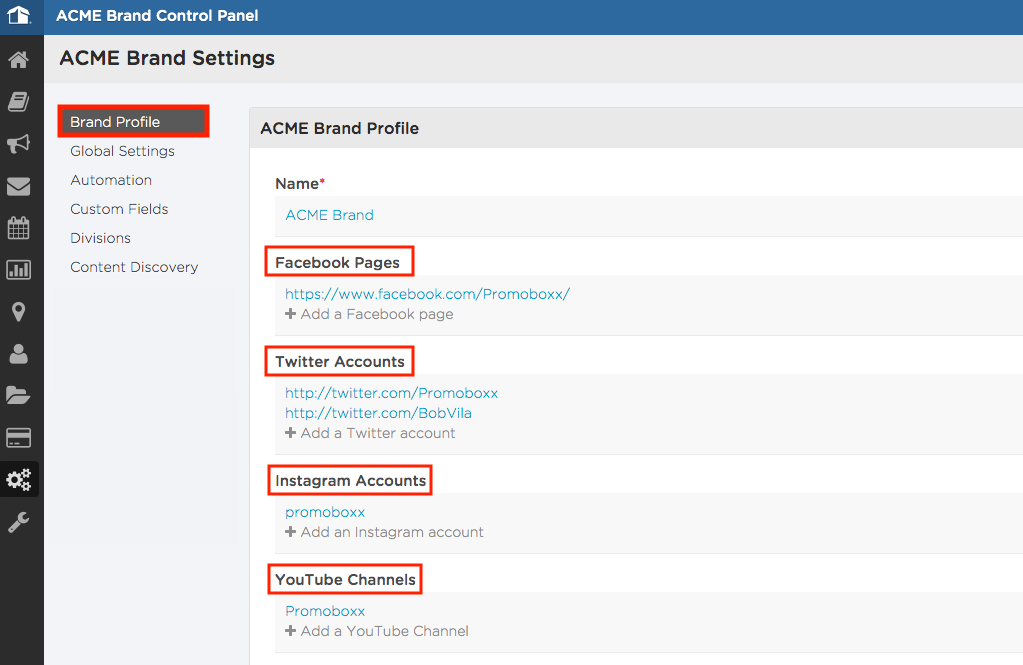Click the ACME Brand Settings heading

pyautogui.click(x=167, y=58)
